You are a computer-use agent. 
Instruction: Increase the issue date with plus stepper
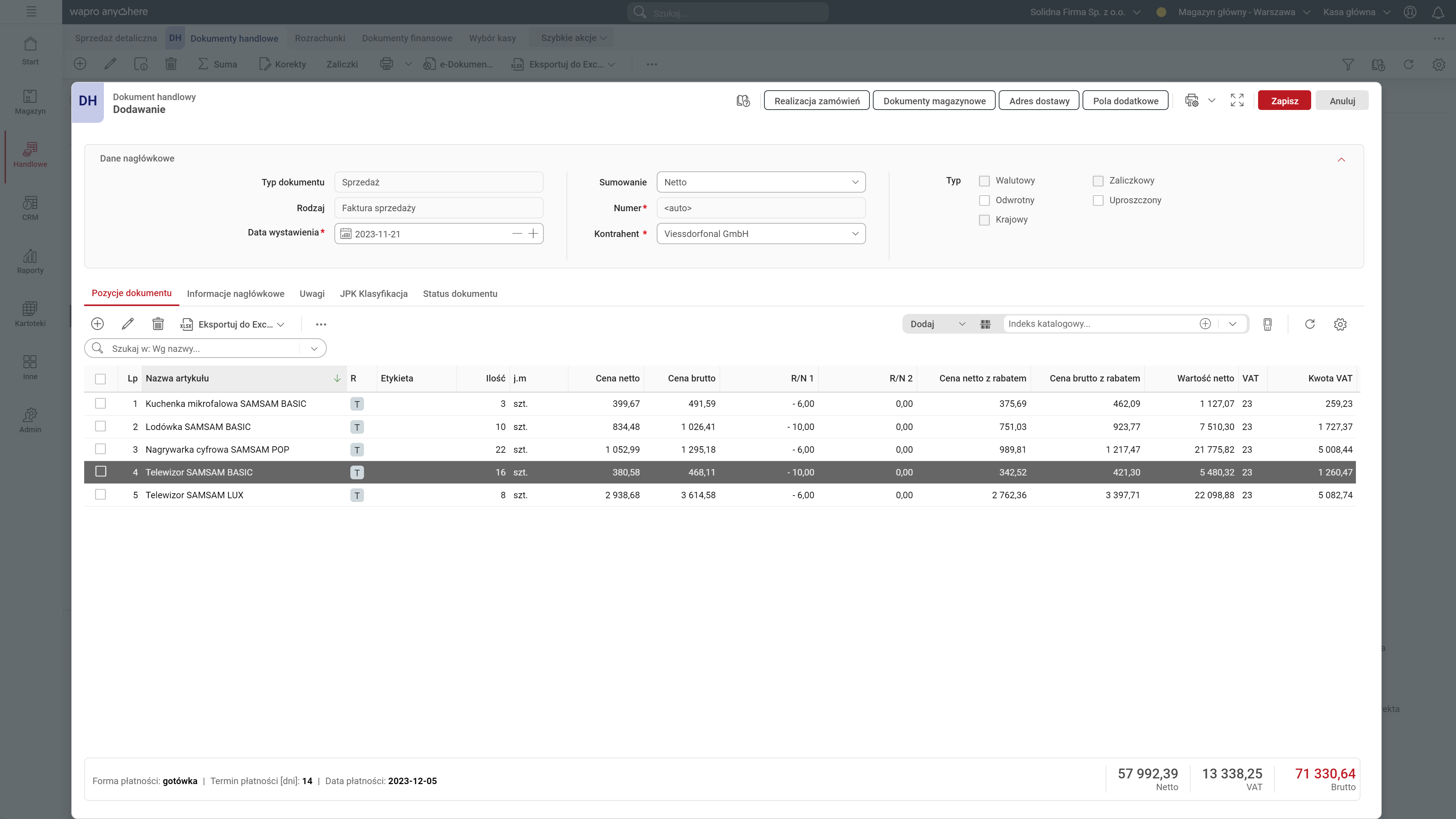tap(533, 234)
